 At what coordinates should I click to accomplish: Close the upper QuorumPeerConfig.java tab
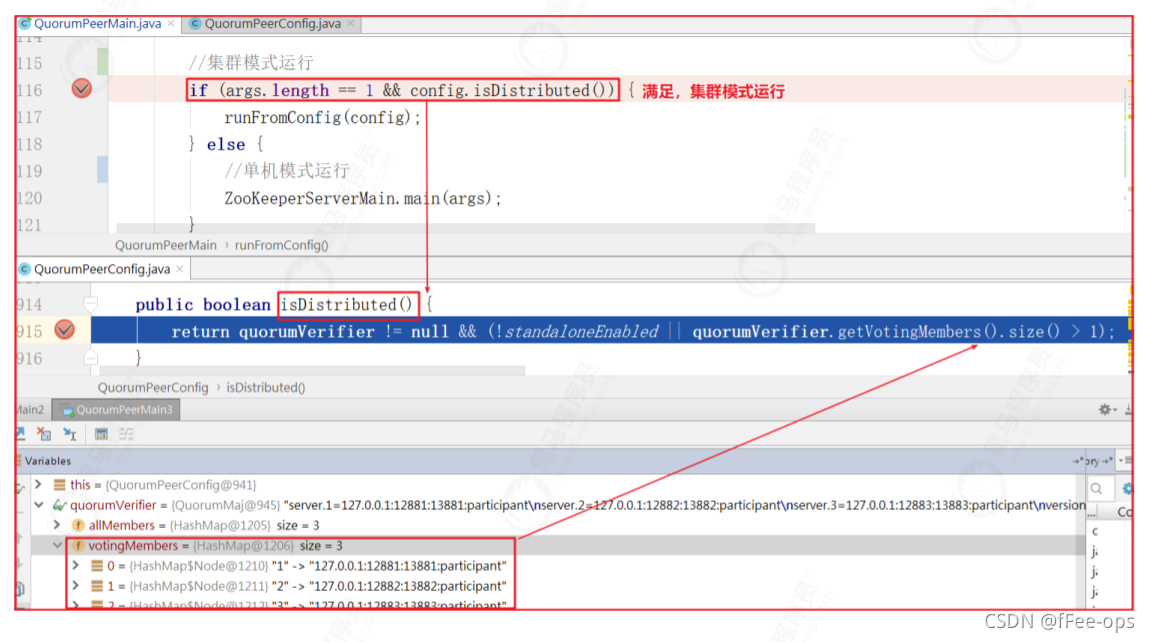click(351, 23)
